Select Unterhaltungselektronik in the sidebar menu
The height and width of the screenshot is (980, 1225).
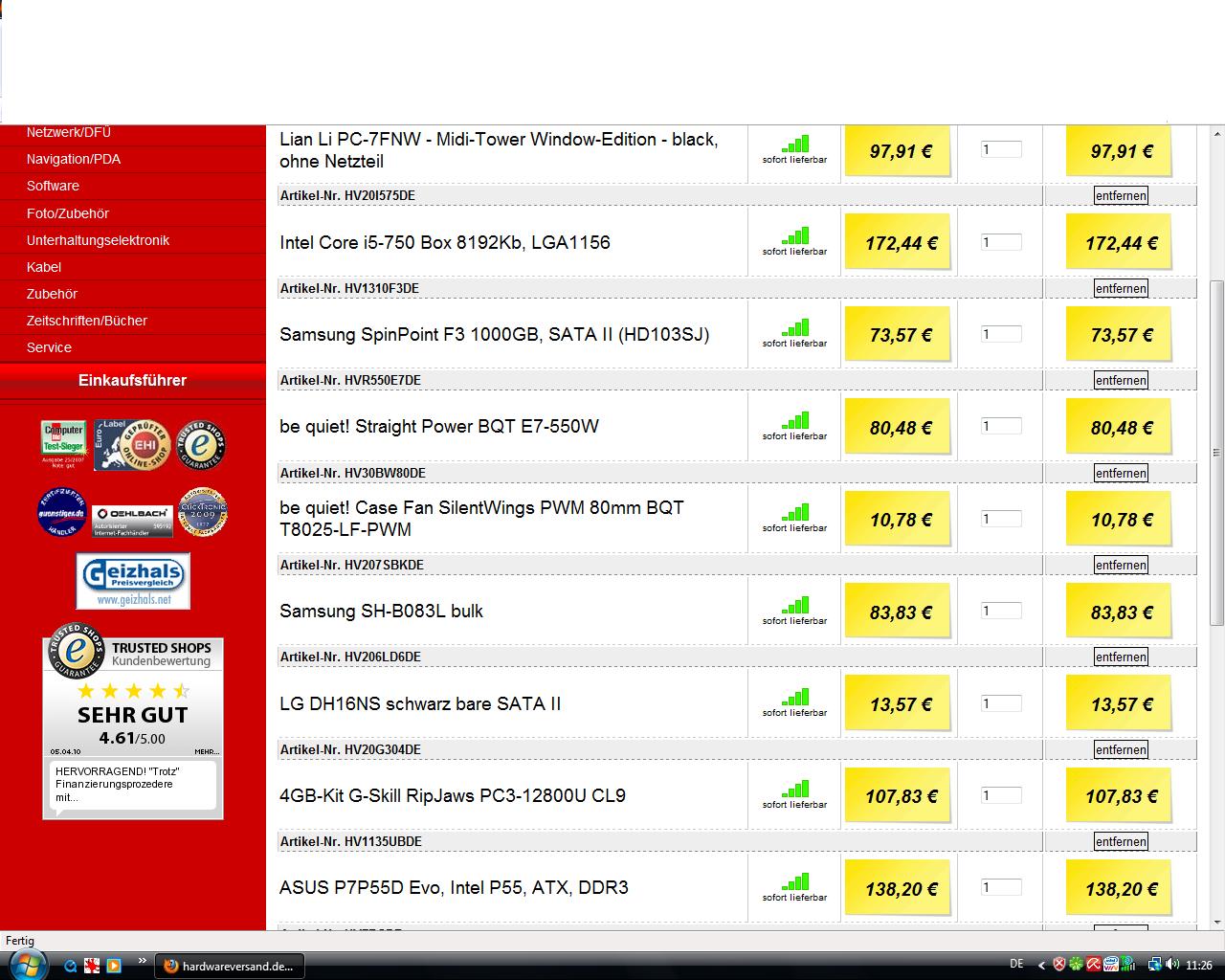(98, 240)
